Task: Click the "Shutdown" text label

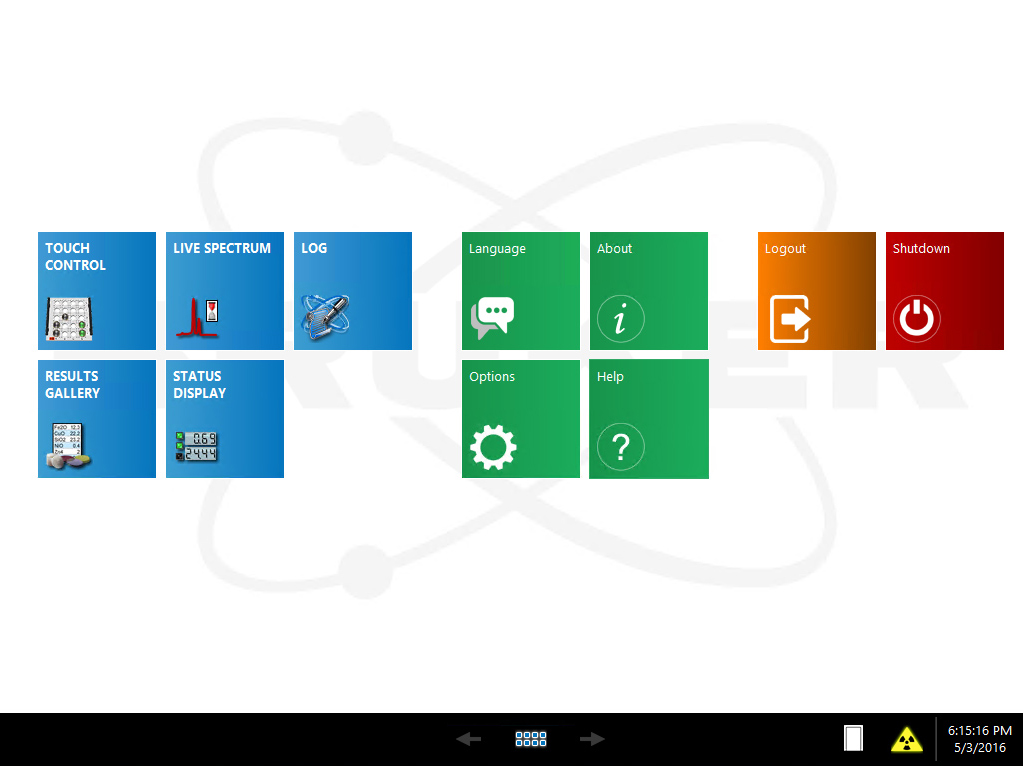Action: pos(921,249)
